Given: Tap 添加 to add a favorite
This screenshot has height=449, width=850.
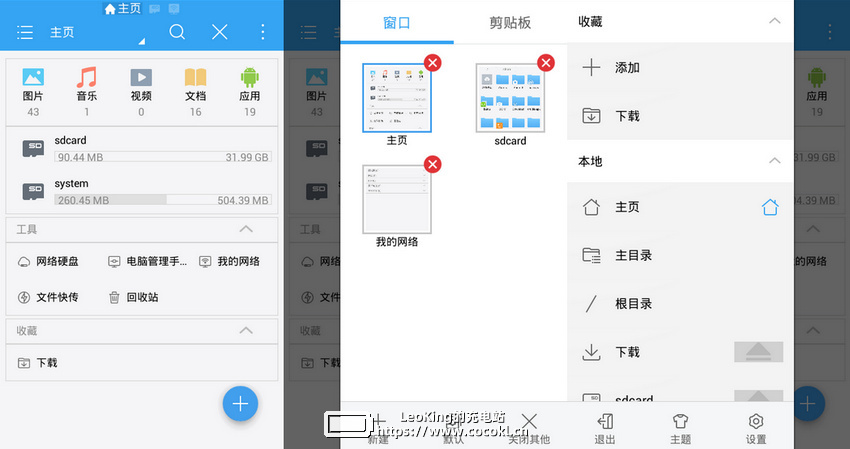Looking at the screenshot, I should point(680,68).
